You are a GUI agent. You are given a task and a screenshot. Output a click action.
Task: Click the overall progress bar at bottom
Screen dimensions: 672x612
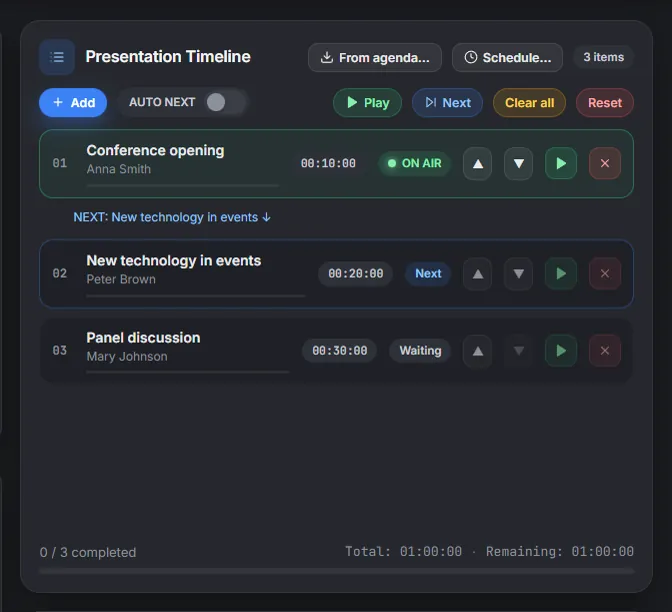[336, 571]
